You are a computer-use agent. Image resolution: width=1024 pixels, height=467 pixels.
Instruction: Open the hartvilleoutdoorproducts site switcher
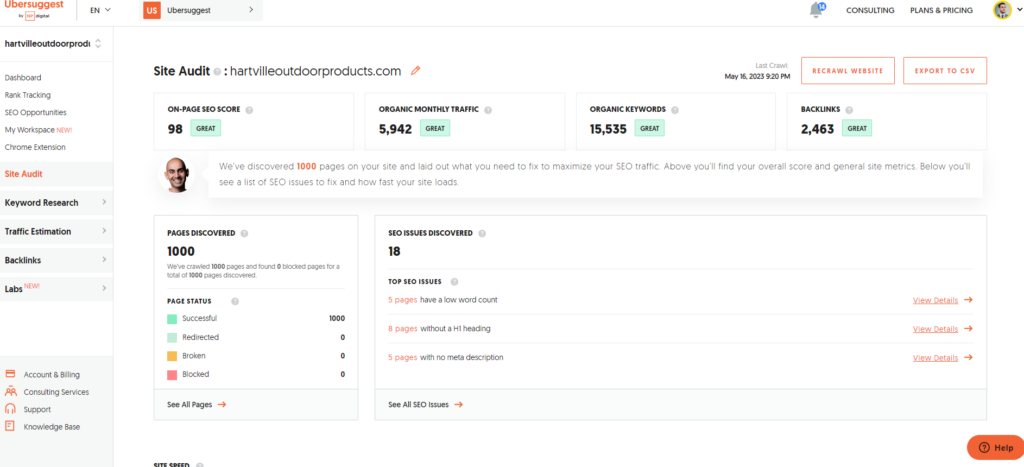point(53,44)
